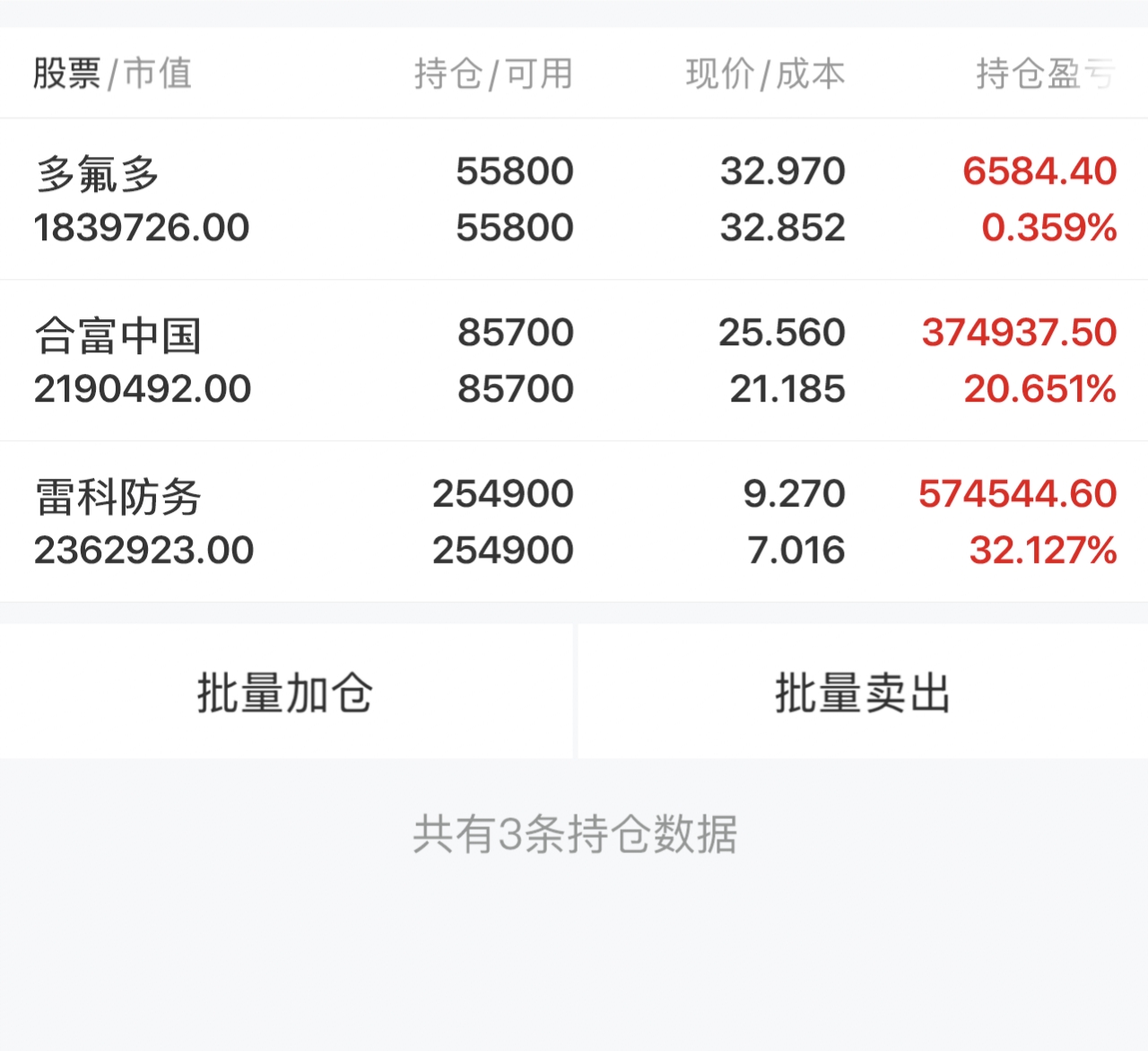This screenshot has width=1148, height=1051.
Task: Sort by 股票/市值 column header
Action: 112,74
